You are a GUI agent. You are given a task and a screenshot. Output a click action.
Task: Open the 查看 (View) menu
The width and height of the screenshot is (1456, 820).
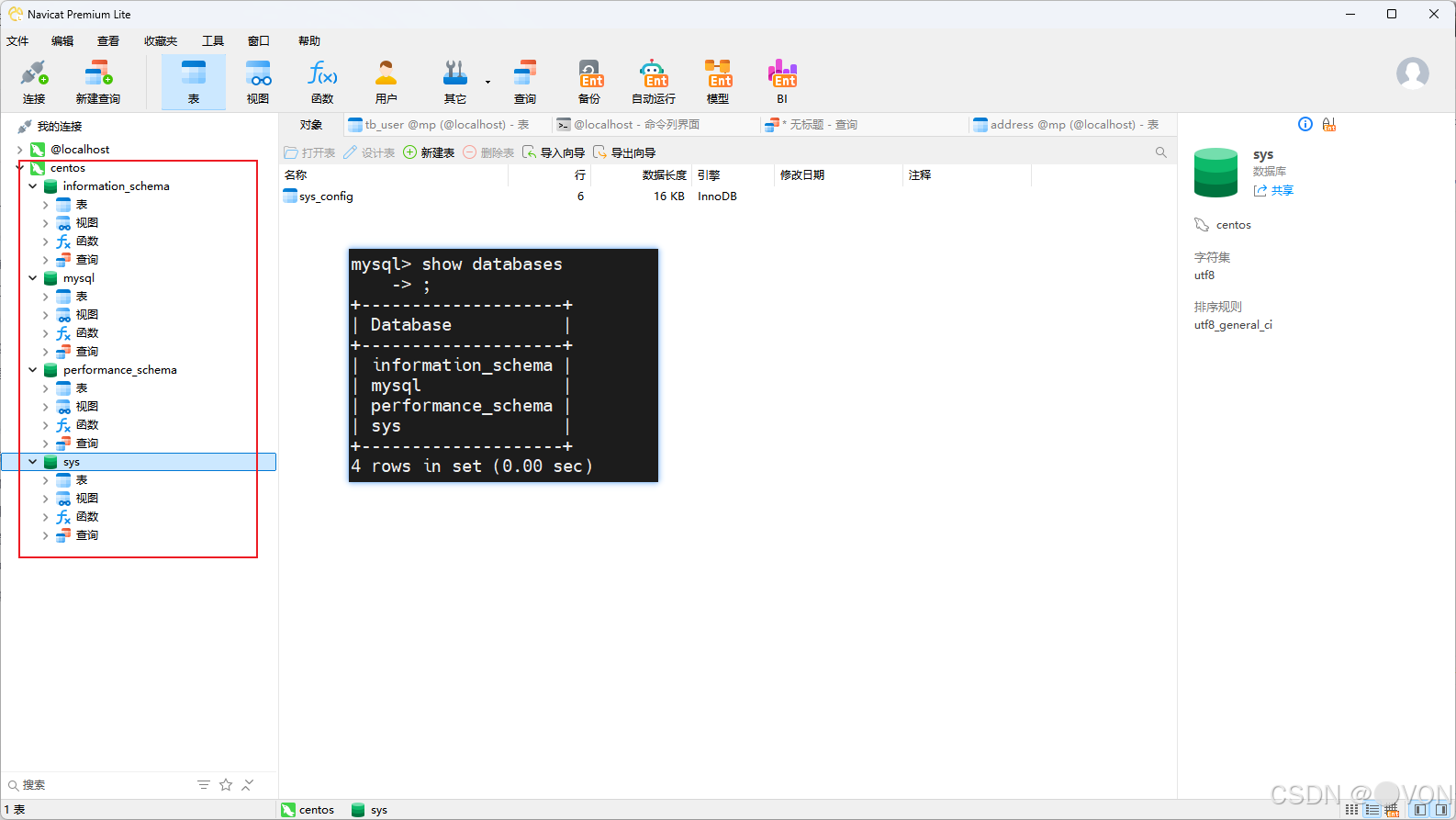pos(108,41)
